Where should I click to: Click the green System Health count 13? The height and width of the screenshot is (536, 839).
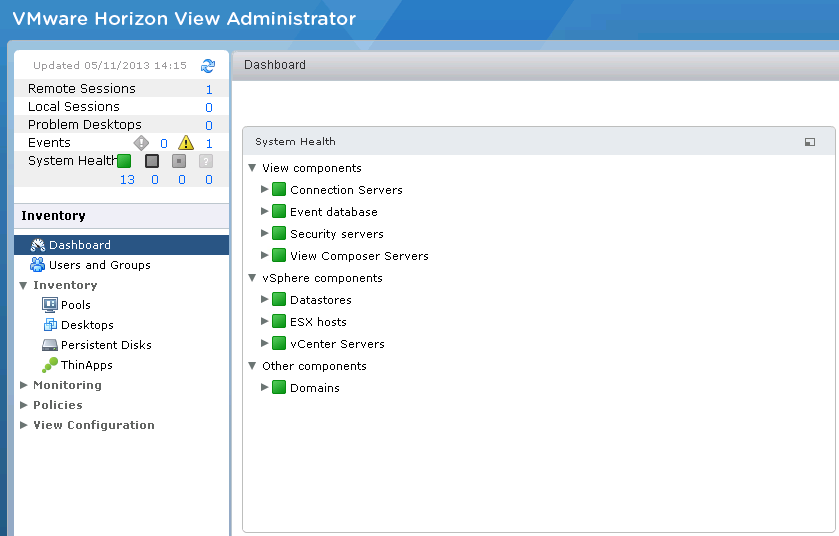(127, 180)
